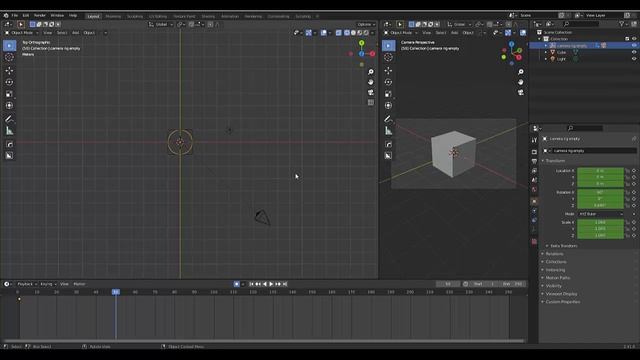The height and width of the screenshot is (360, 640).
Task: Toggle perspective/orthographic grid icon in left viewport
Action: point(371,102)
